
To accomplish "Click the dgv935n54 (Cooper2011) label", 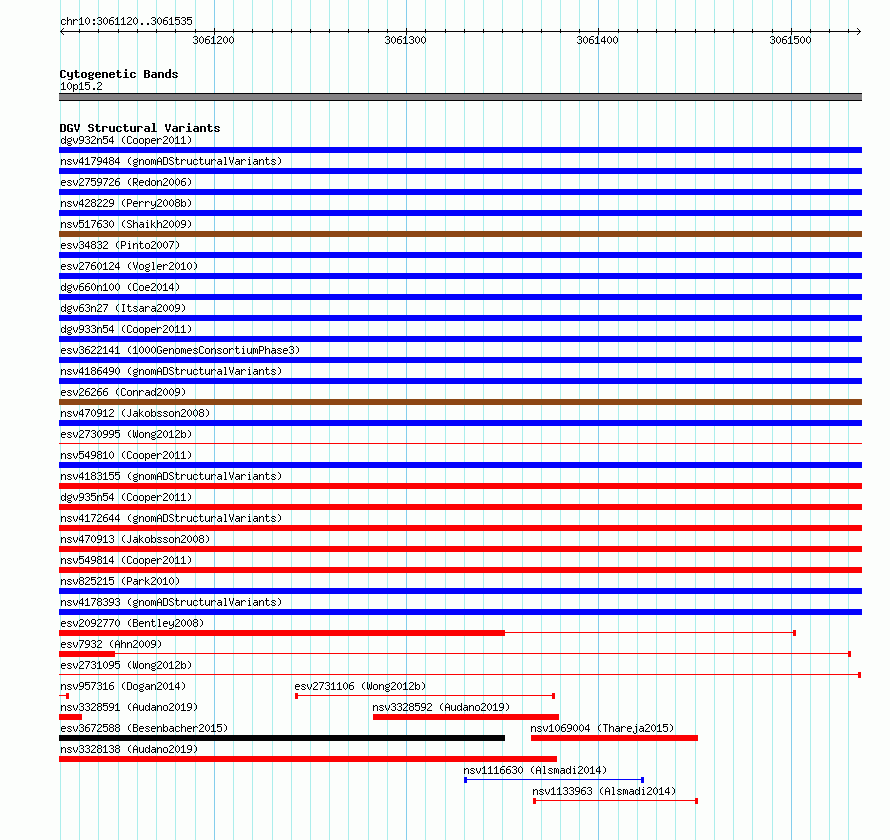I will (x=126, y=497).
